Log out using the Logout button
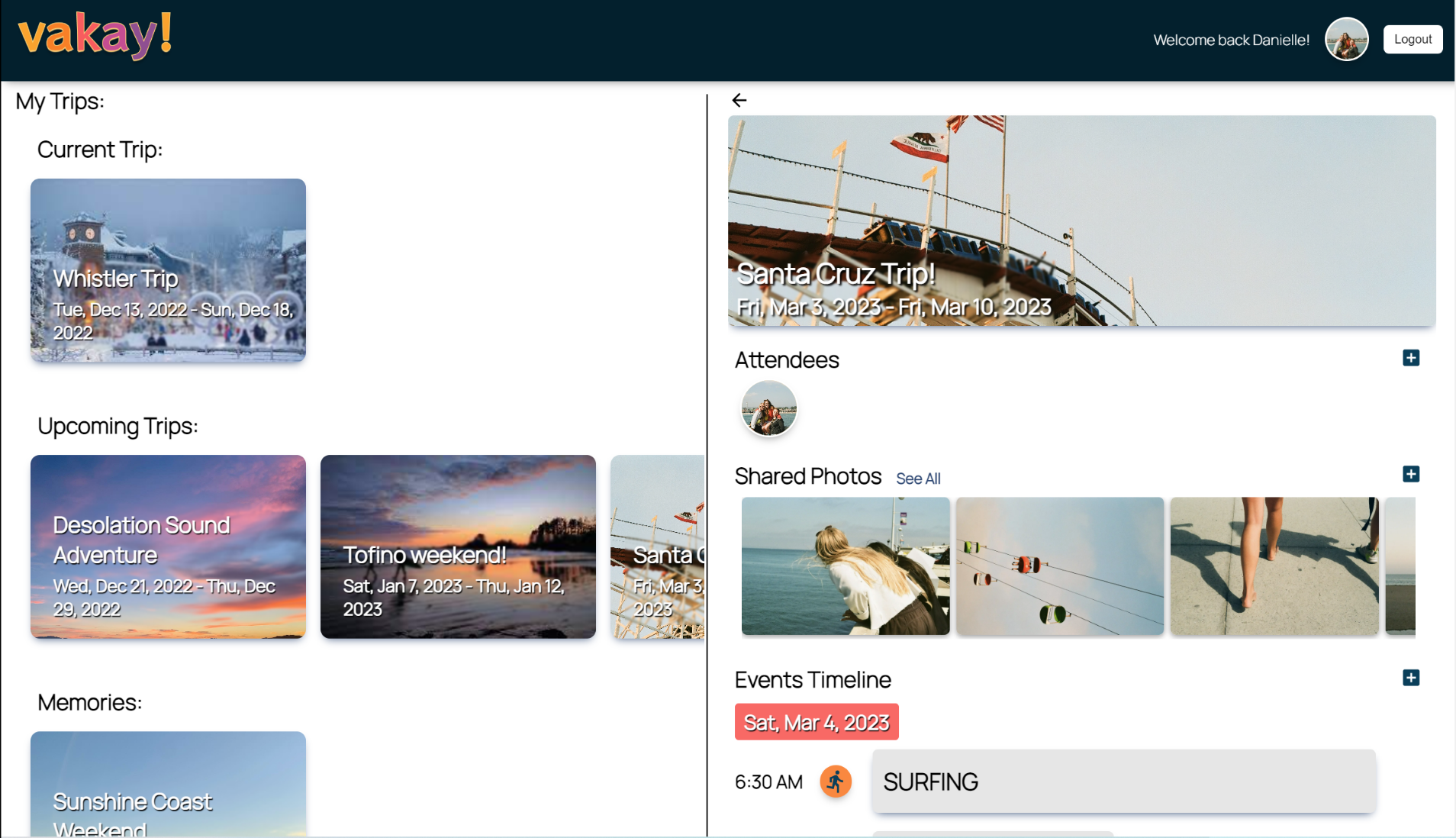This screenshot has width=1456, height=838. (x=1413, y=39)
